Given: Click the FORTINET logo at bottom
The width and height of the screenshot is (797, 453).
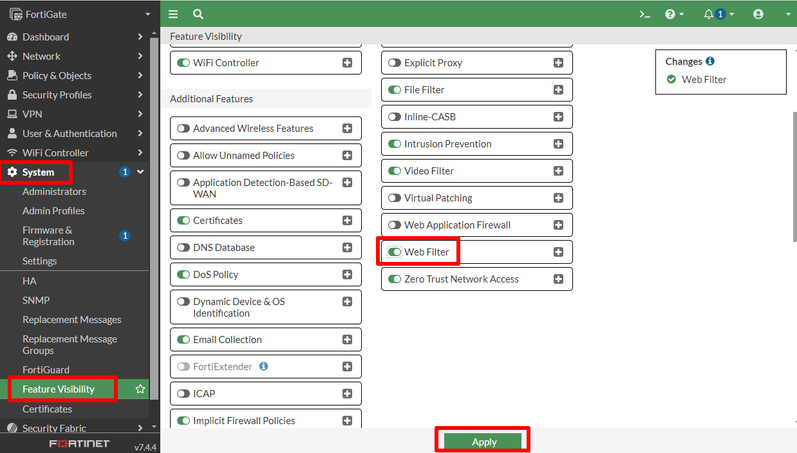Looking at the screenshot, I should coord(79,443).
